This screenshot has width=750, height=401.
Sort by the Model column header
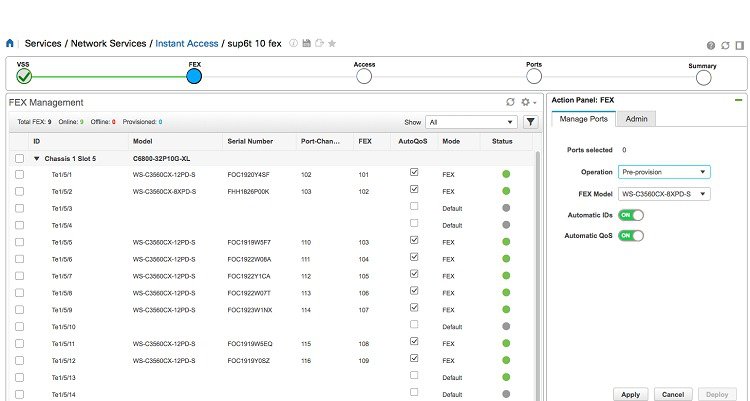click(143, 141)
